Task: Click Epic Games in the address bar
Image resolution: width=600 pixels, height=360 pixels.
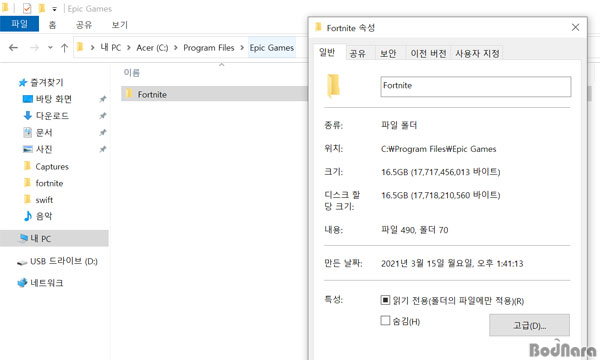Action: pos(272,48)
